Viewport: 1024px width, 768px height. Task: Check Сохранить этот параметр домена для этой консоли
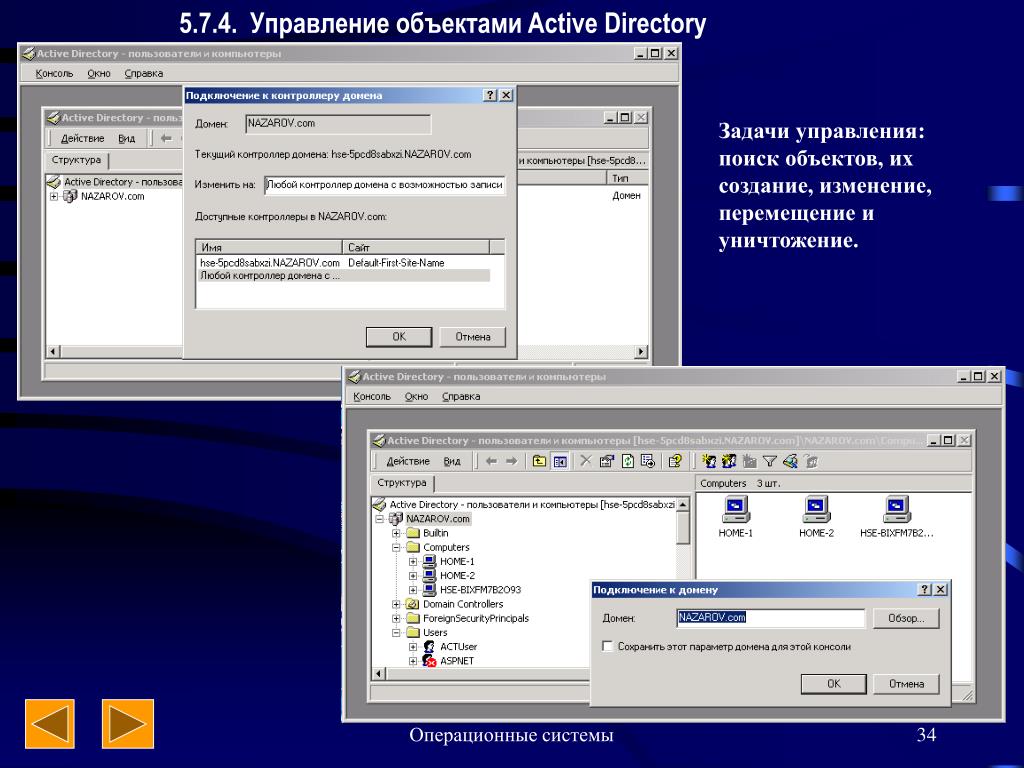click(x=607, y=647)
